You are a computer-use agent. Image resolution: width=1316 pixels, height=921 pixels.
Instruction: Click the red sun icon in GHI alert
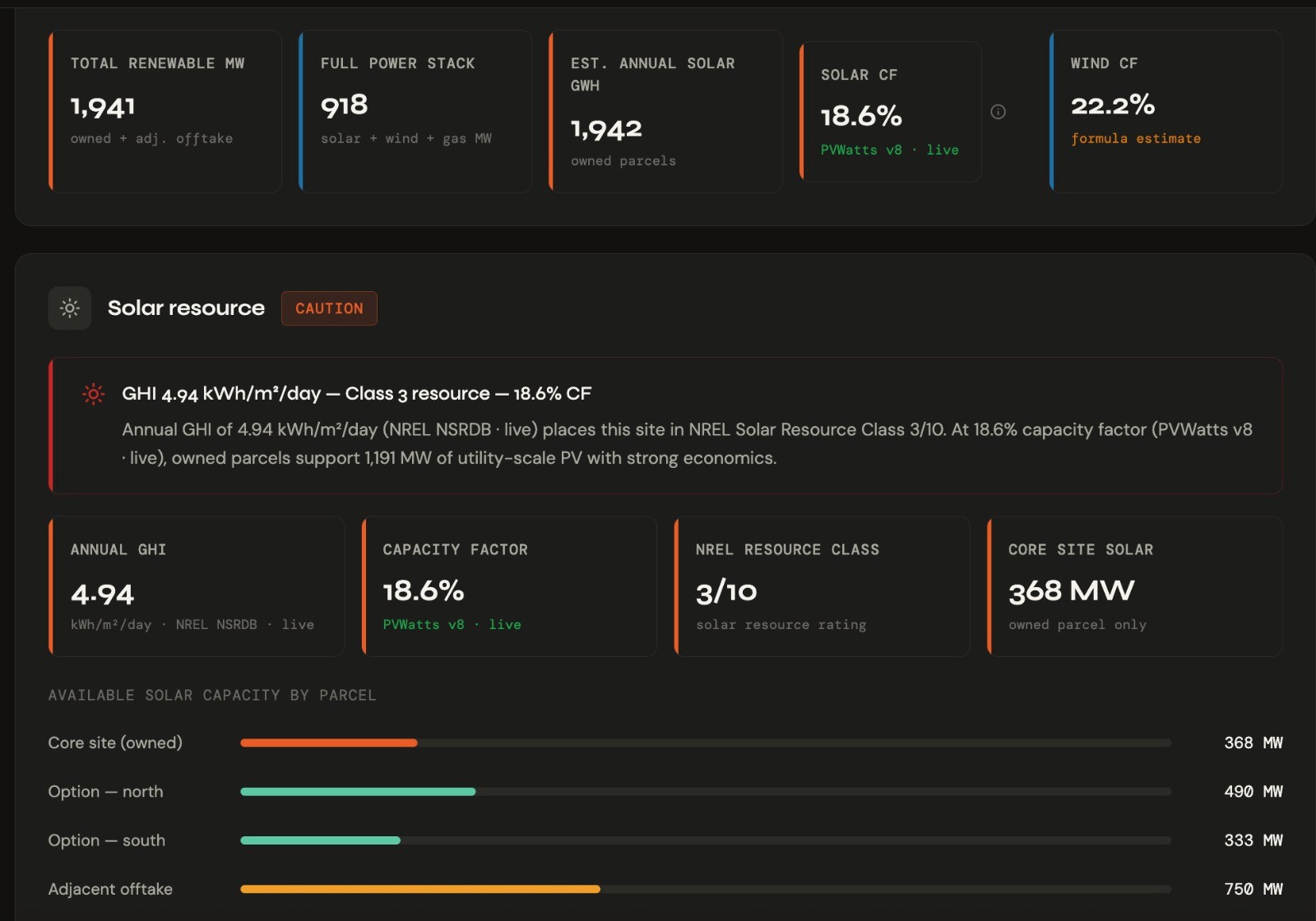tap(94, 395)
